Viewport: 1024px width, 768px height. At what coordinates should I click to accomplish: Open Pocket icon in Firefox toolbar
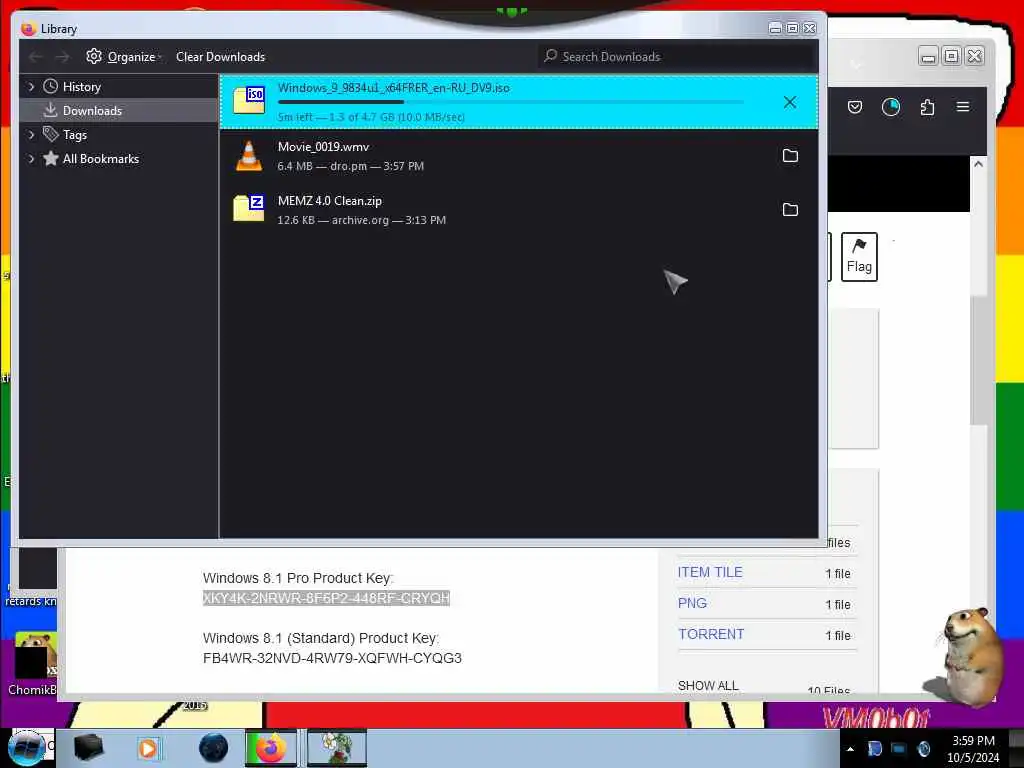pos(855,107)
